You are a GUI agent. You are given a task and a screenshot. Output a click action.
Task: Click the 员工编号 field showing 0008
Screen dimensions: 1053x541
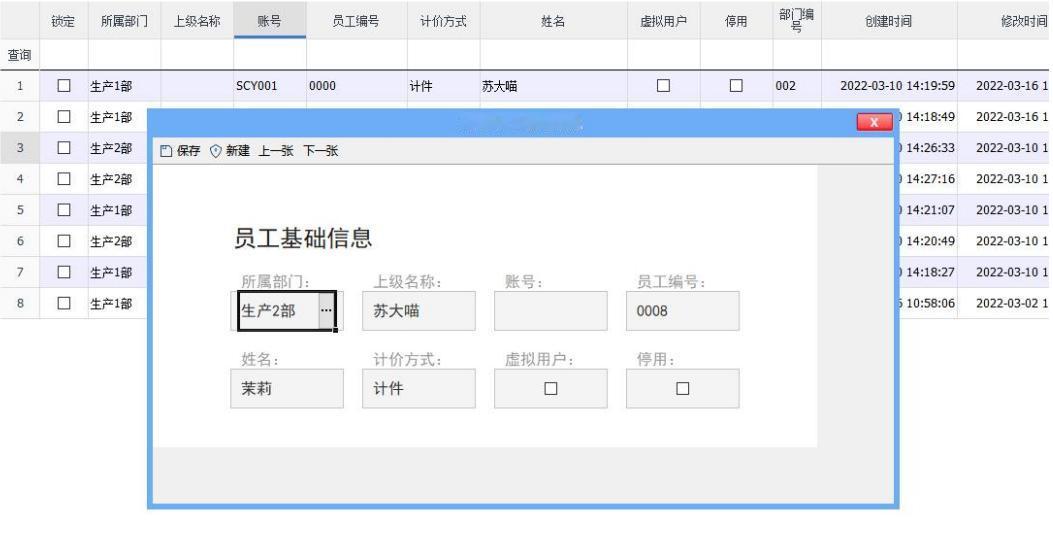683,311
